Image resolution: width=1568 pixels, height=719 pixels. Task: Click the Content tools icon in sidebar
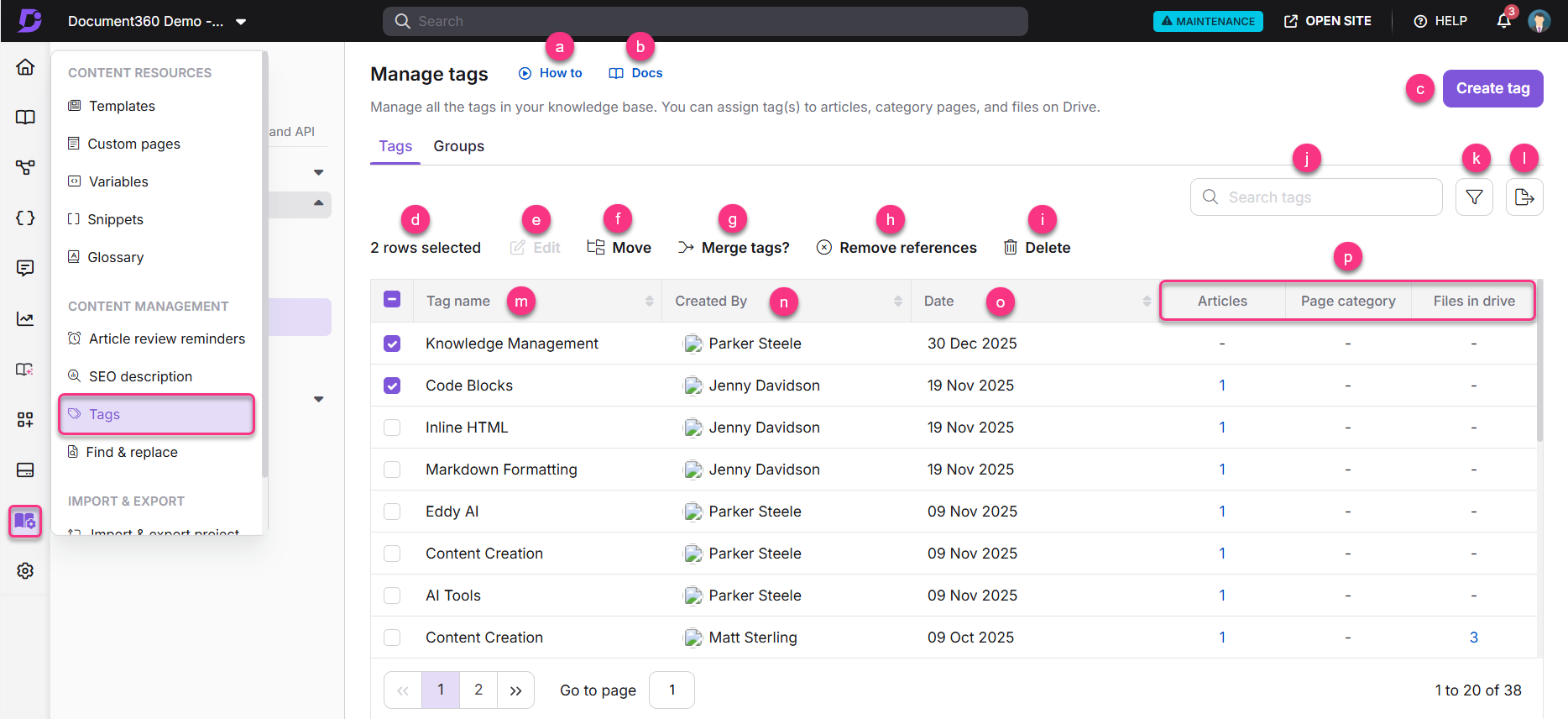25,521
